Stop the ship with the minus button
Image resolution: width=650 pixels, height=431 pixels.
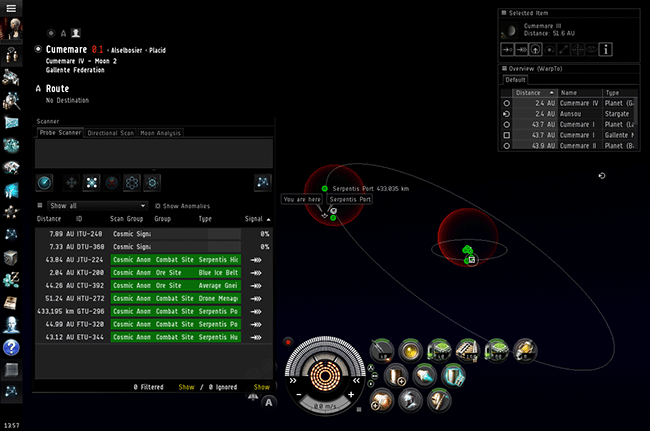pos(299,395)
